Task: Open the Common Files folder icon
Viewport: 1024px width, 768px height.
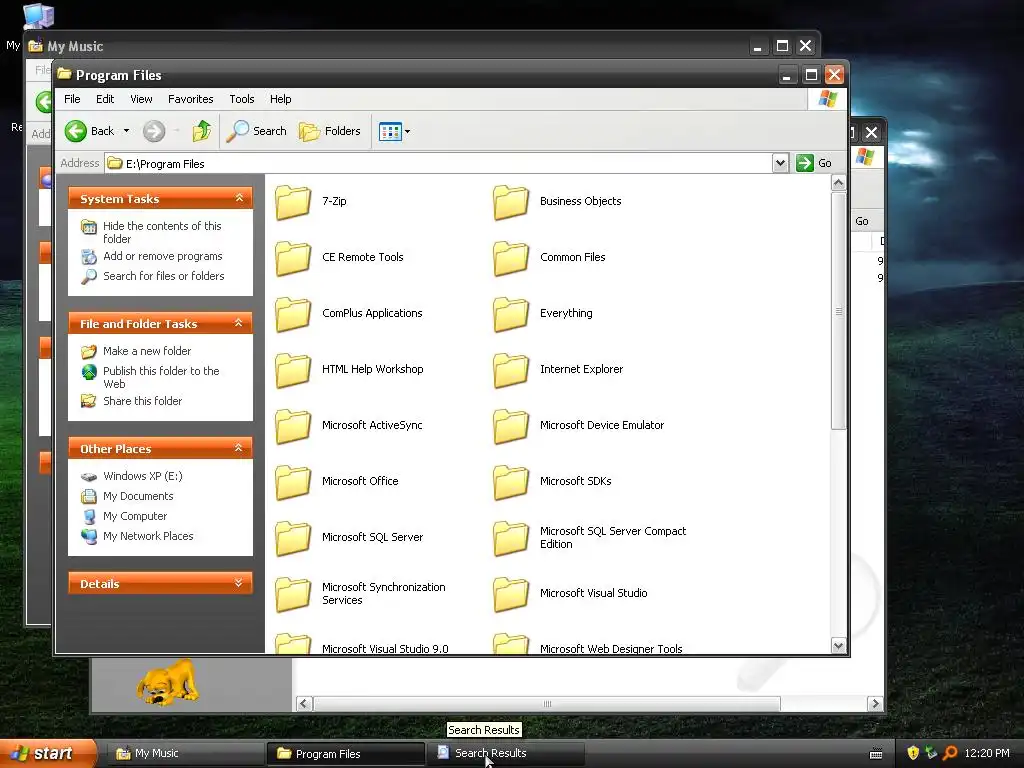Action: tap(511, 257)
